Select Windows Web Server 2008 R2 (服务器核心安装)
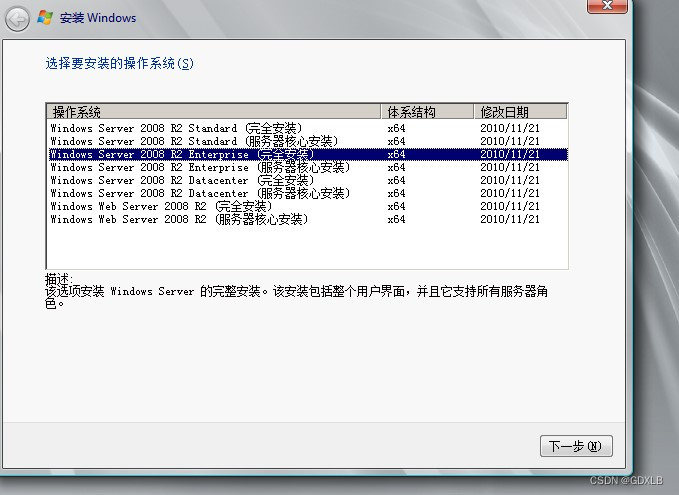Screen dimensions: 679x495 307,219
